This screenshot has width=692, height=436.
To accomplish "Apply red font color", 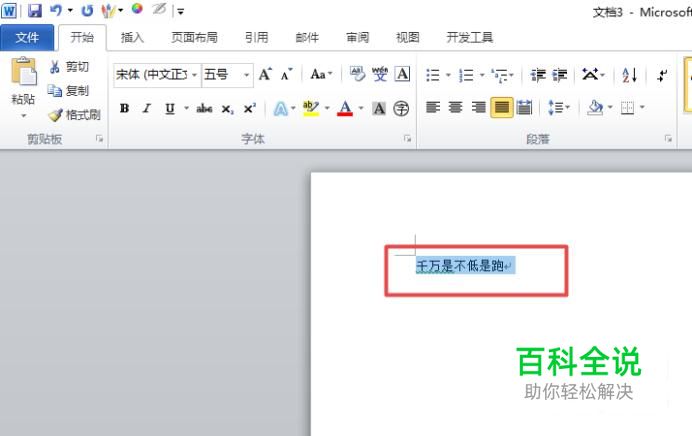I will 345,108.
